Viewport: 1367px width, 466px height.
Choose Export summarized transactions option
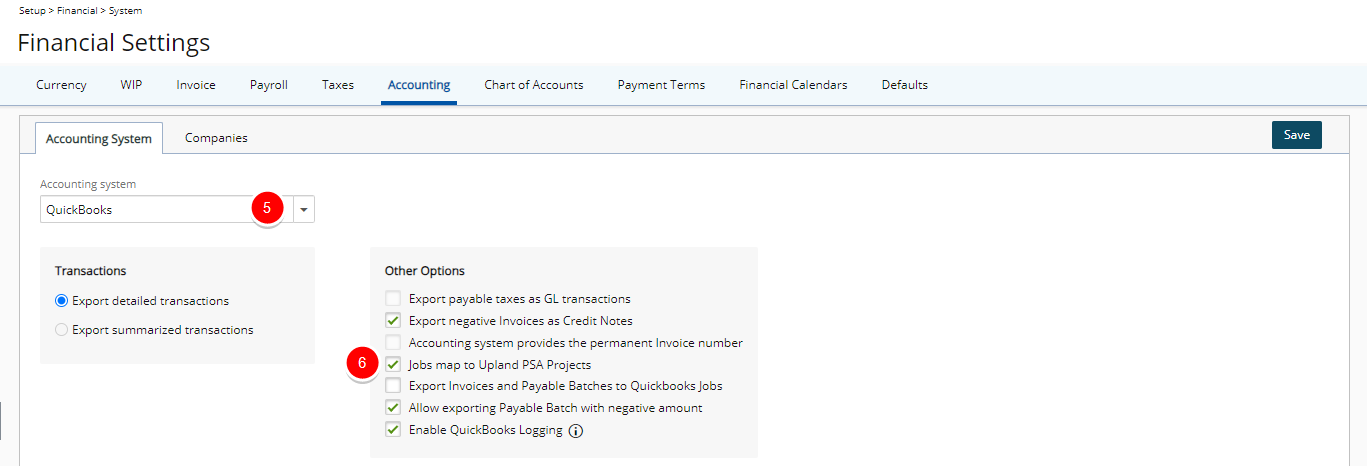[x=62, y=330]
